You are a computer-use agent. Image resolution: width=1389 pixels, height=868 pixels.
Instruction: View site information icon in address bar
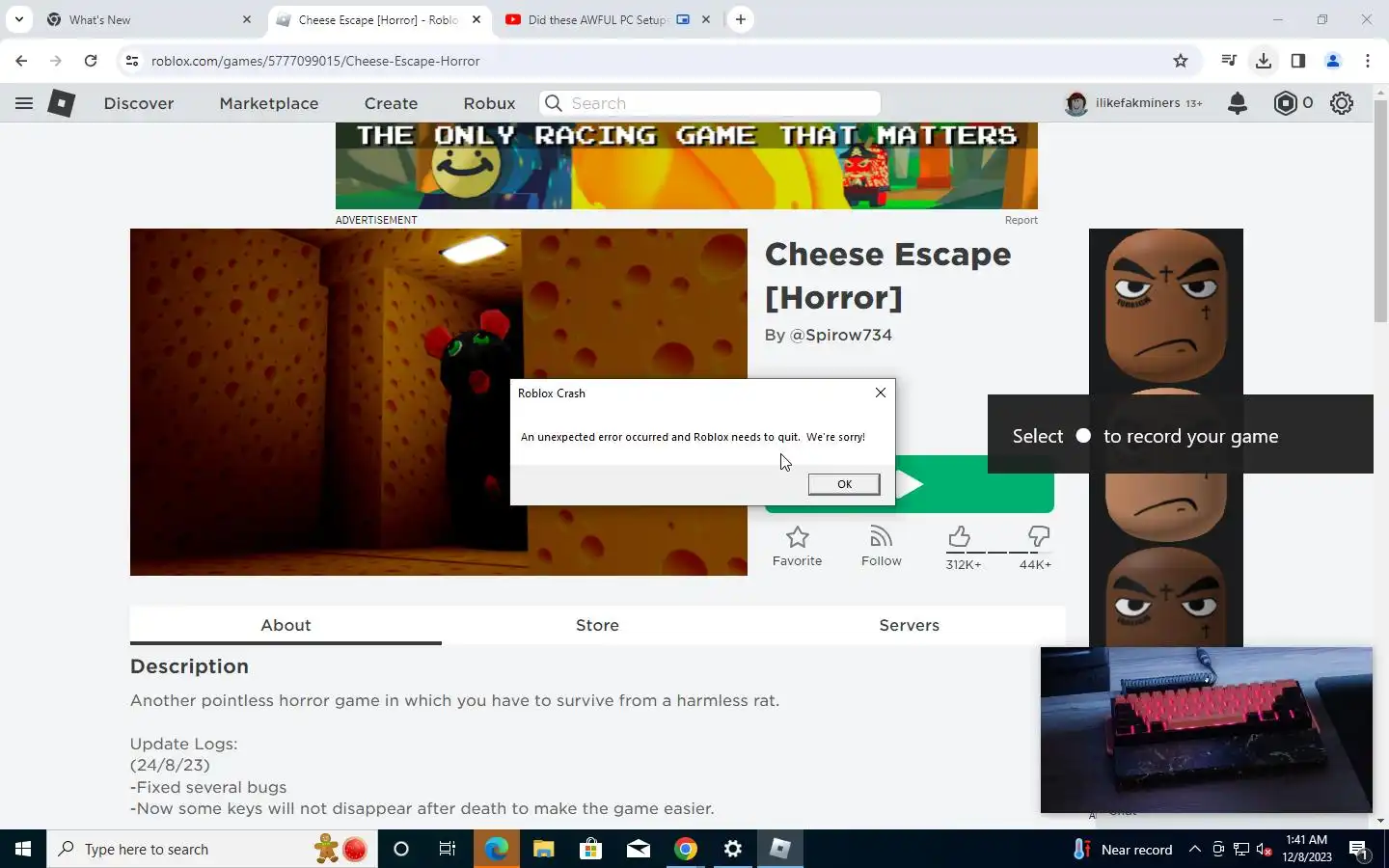(x=132, y=61)
